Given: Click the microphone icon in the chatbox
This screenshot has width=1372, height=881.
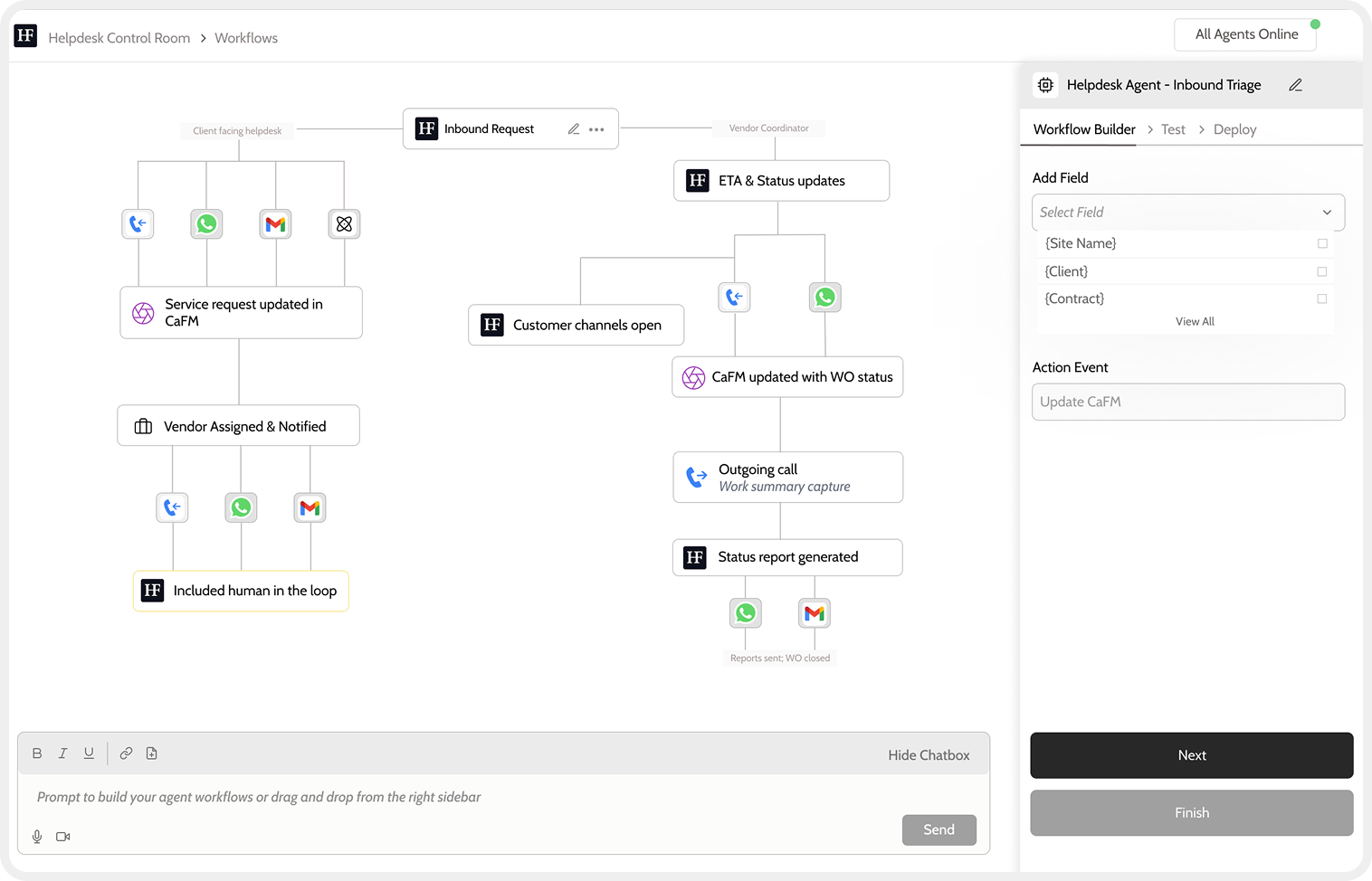Looking at the screenshot, I should 37,836.
